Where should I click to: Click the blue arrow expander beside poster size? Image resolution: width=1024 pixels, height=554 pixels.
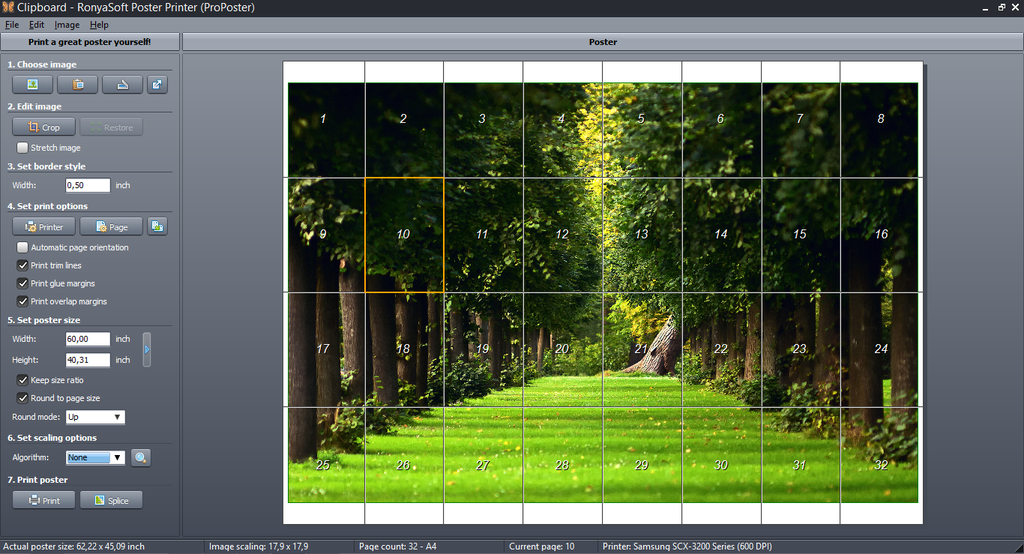pyautogui.click(x=147, y=349)
